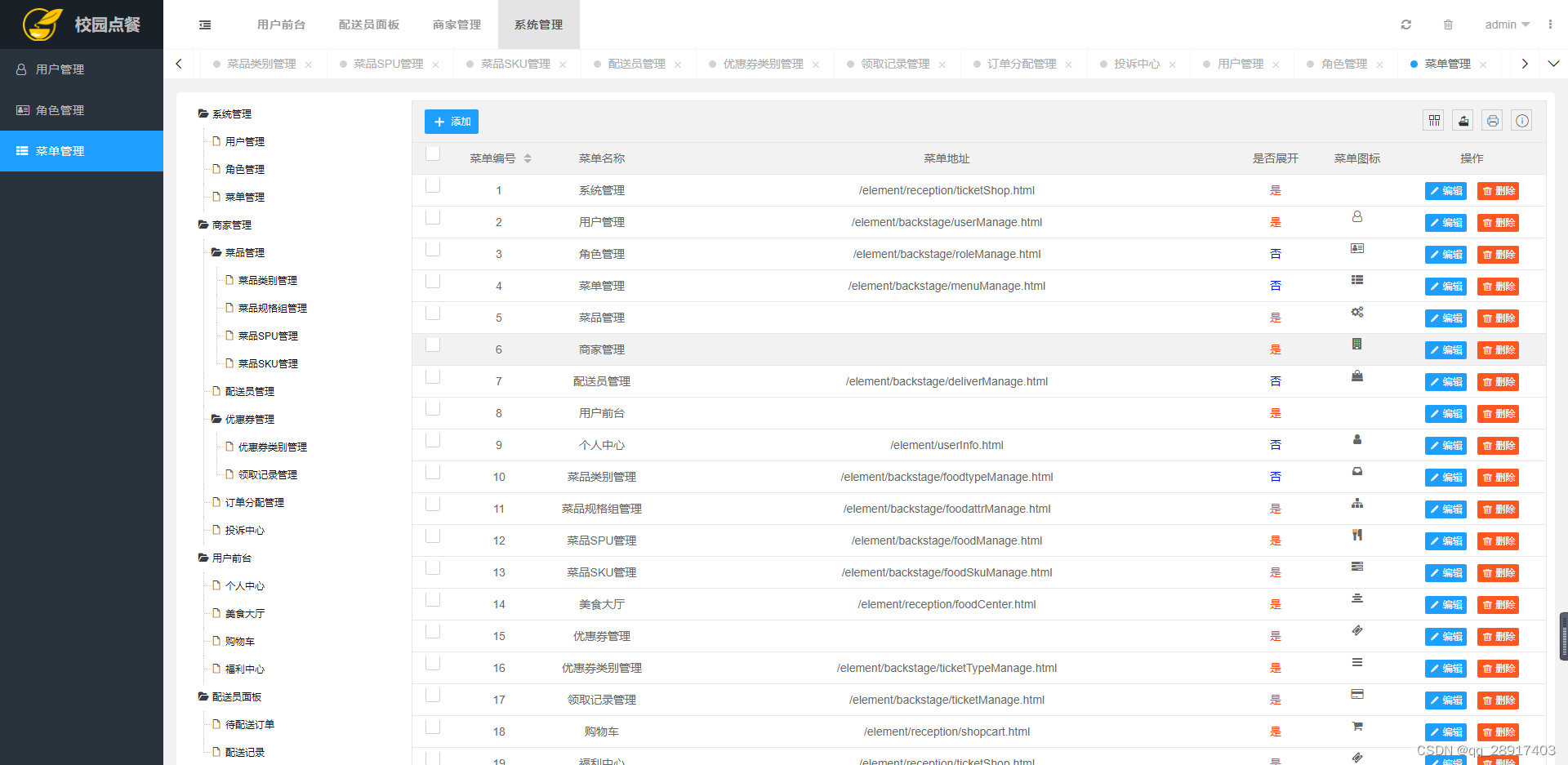Click the card icon of row 领取记录管理
Screen dimensions: 1568x765
pos(1357,694)
